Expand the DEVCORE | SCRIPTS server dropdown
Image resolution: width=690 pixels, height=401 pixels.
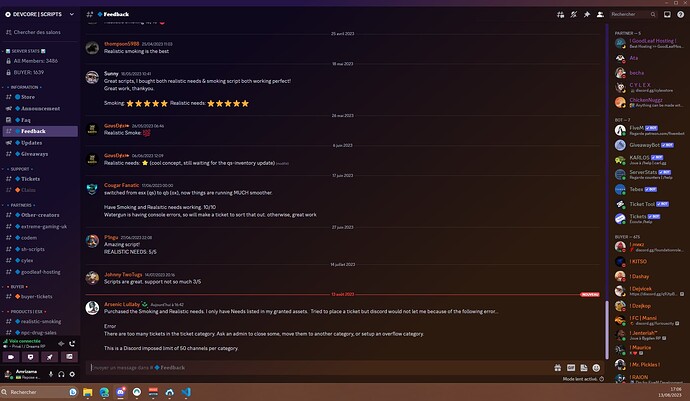72,14
